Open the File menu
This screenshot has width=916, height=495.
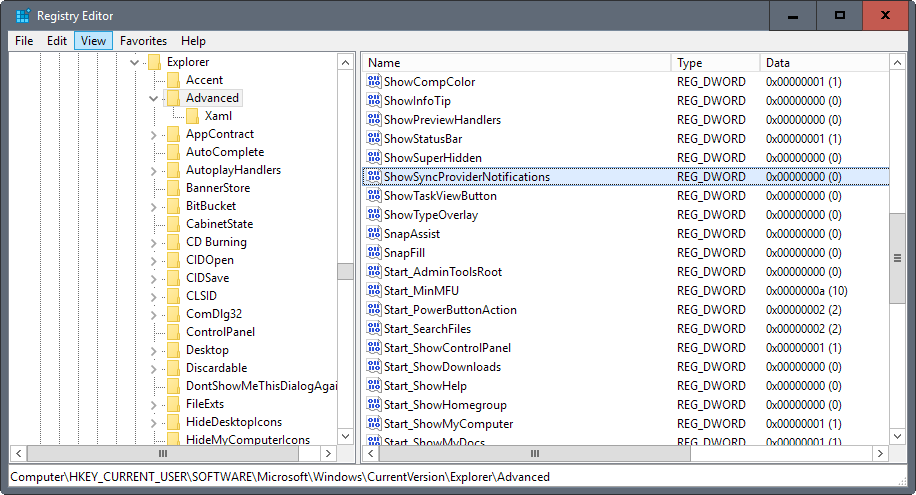point(24,41)
